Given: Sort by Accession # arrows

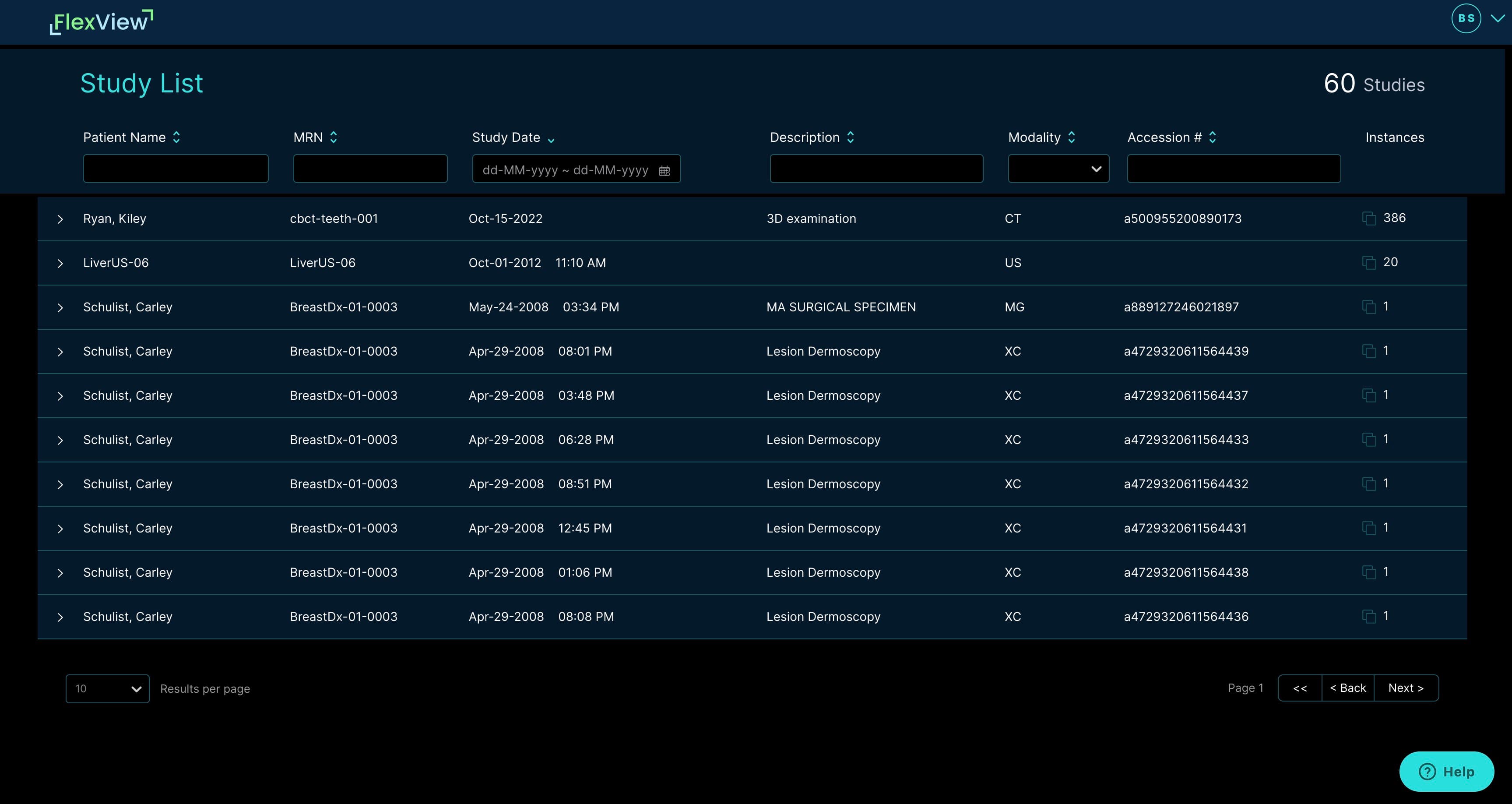Looking at the screenshot, I should click(x=1213, y=138).
